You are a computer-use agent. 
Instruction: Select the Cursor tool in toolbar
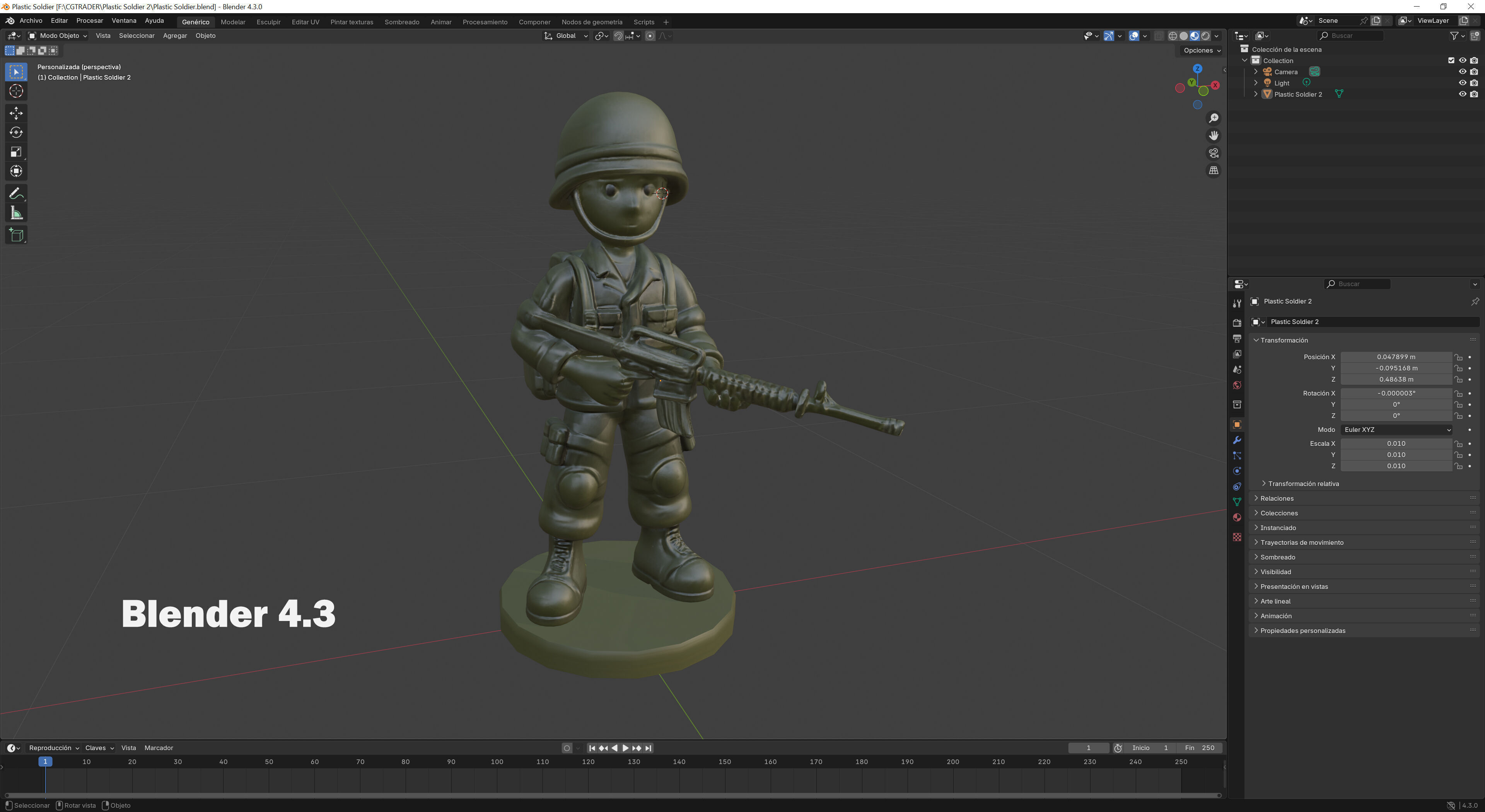16,91
